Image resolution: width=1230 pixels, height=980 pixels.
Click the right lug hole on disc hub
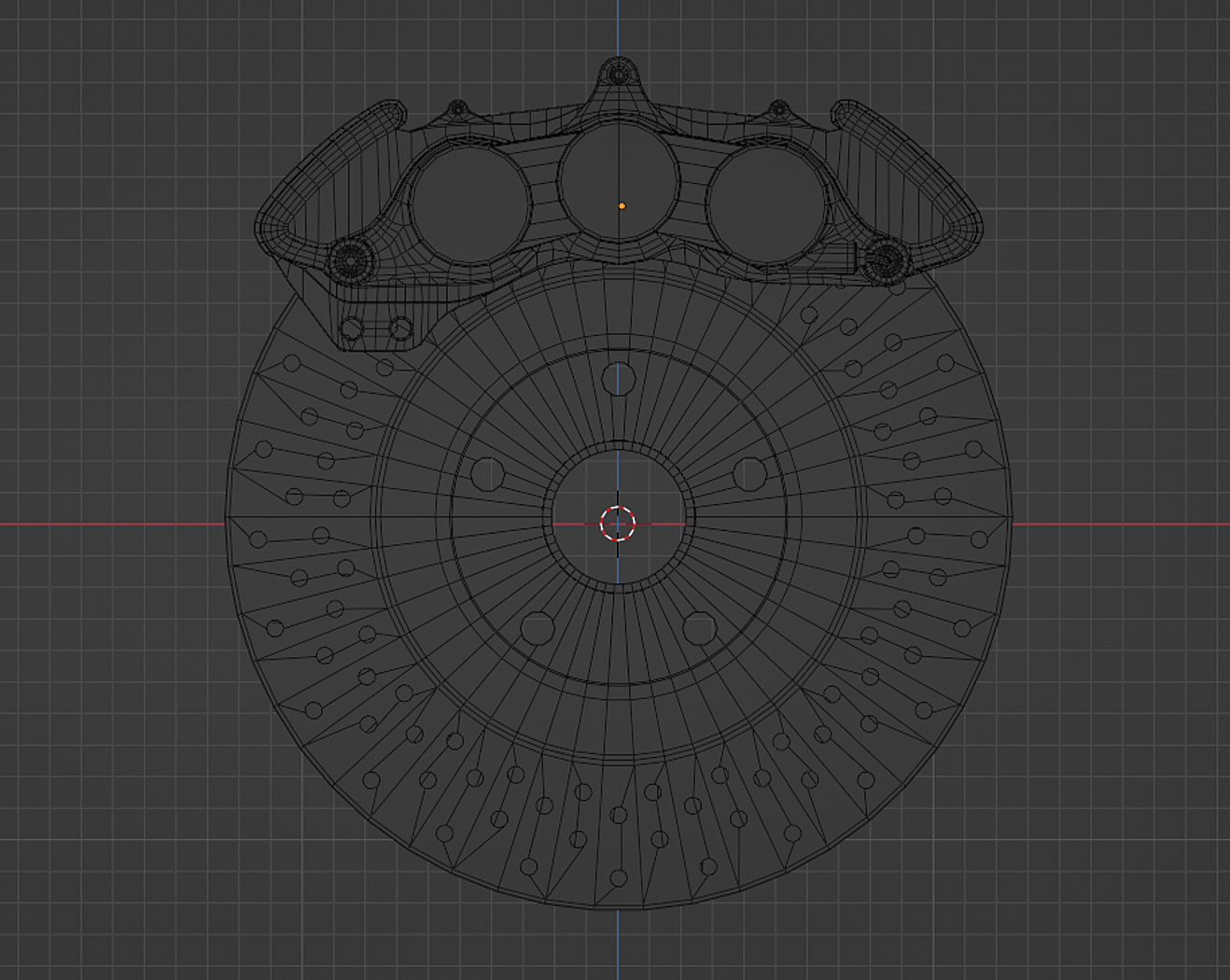tap(749, 474)
